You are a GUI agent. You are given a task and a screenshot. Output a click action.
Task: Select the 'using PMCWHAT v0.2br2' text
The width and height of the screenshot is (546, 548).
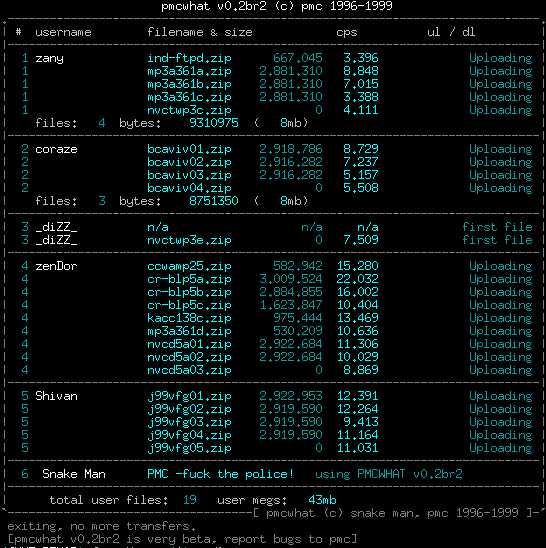tap(389, 474)
